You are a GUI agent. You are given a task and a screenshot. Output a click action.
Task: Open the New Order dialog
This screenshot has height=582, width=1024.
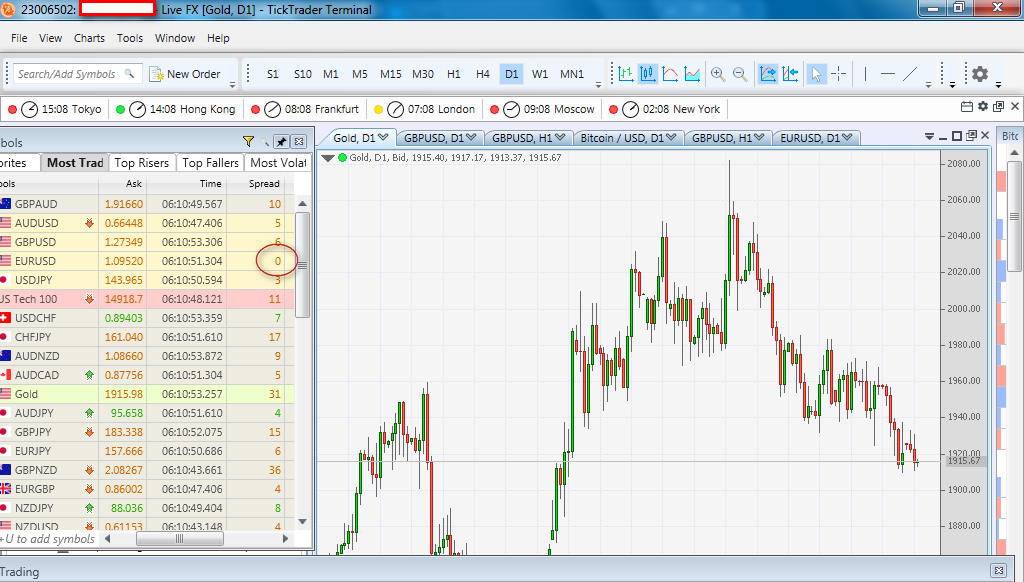click(x=185, y=74)
